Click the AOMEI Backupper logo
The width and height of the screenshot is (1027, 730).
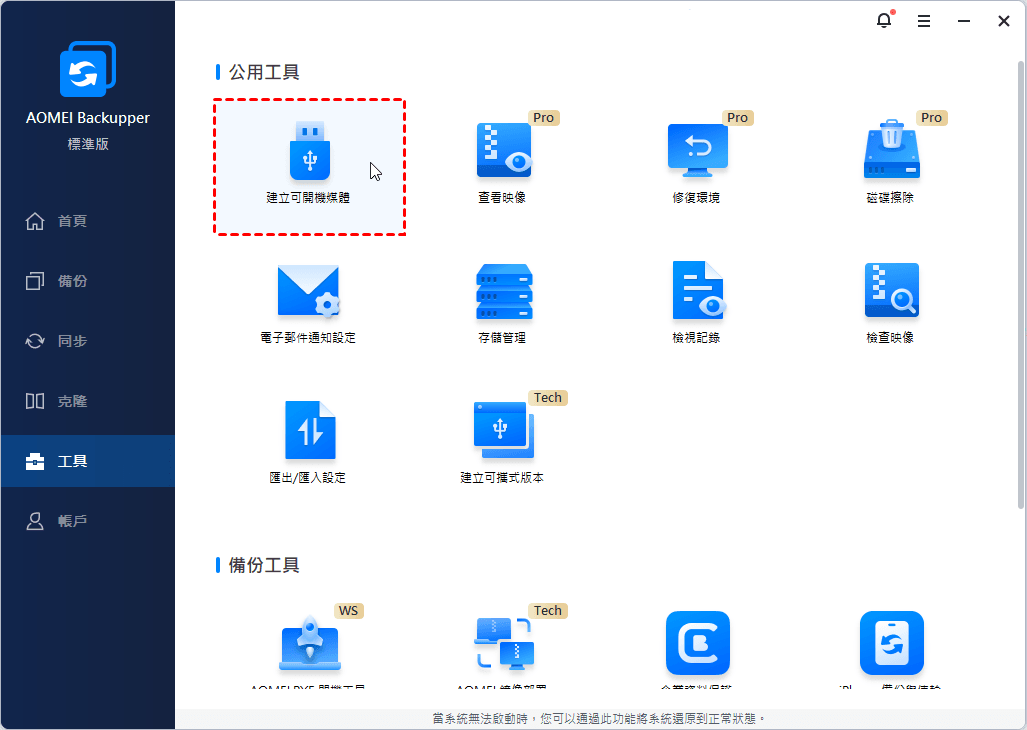pos(88,69)
